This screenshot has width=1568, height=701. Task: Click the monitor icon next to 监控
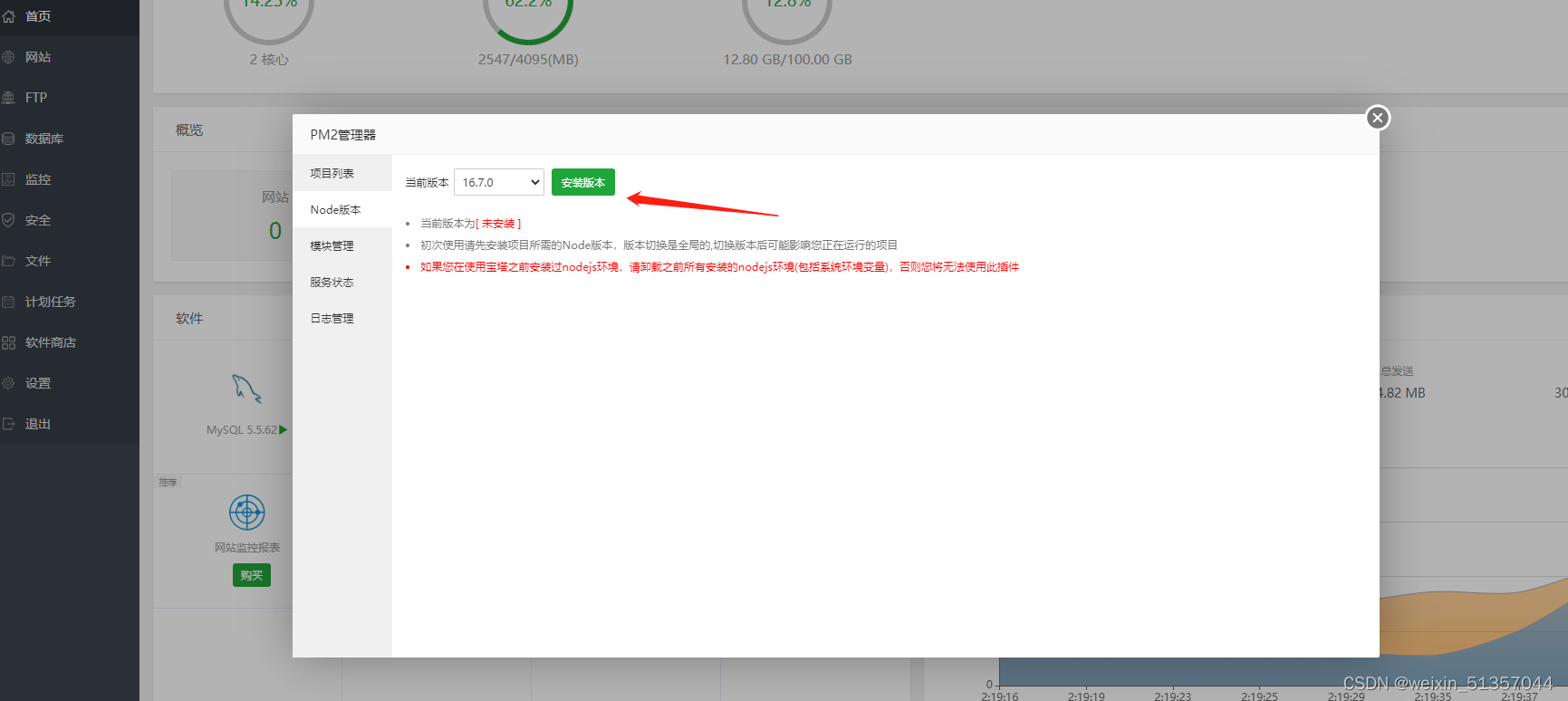9,179
